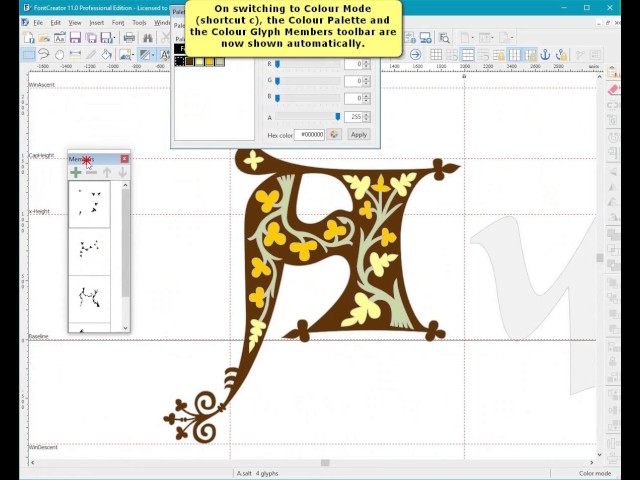The width and height of the screenshot is (640, 480).
Task: Toggle the anchor display icon
Action: click(x=545, y=54)
